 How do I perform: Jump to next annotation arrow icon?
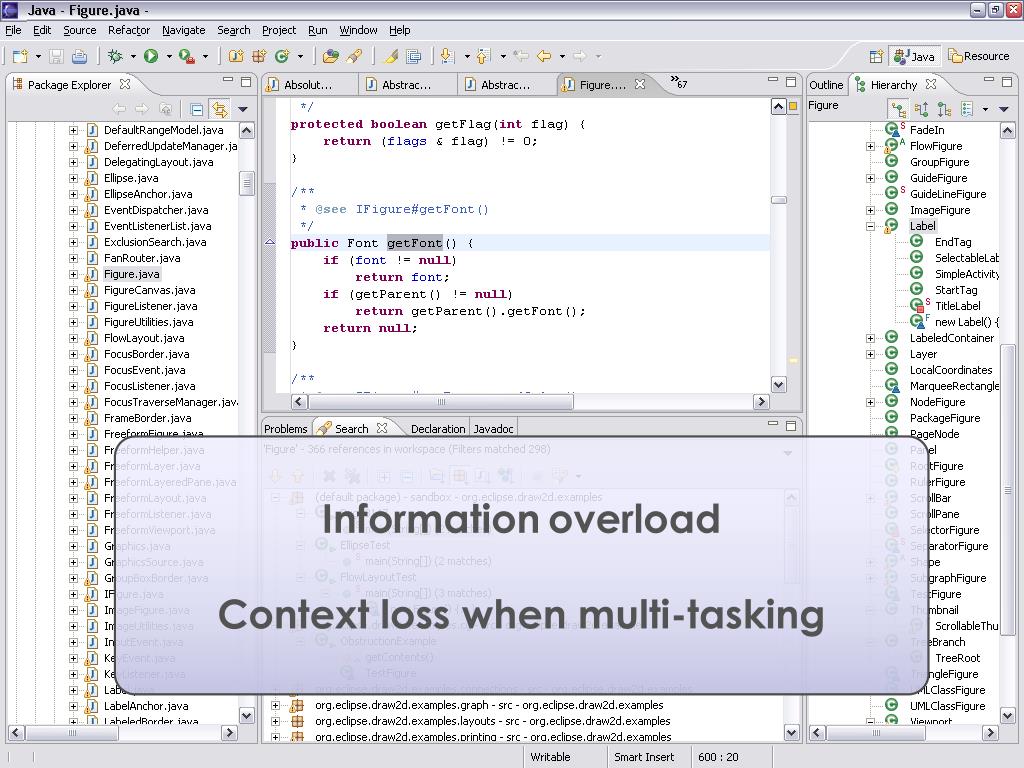tap(447, 57)
